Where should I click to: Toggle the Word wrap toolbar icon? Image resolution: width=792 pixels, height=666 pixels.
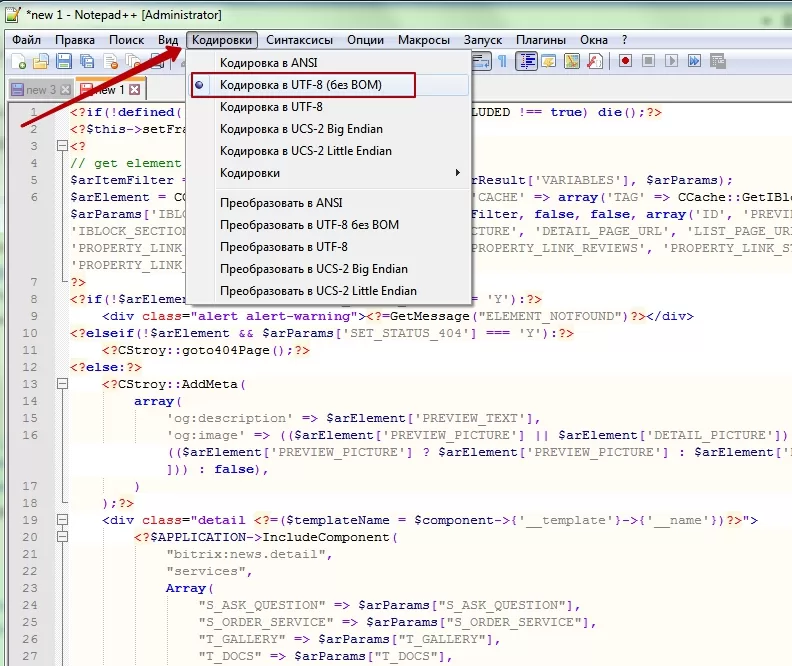coord(481,62)
